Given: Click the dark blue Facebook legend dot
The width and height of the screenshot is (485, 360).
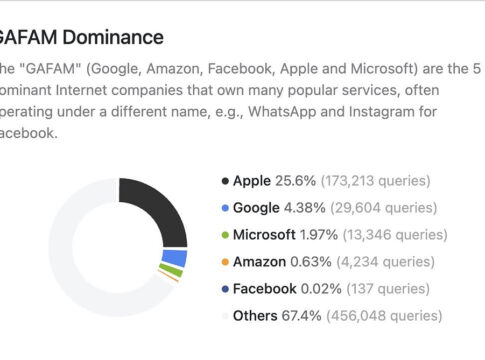Looking at the screenshot, I should pyautogui.click(x=225, y=289).
